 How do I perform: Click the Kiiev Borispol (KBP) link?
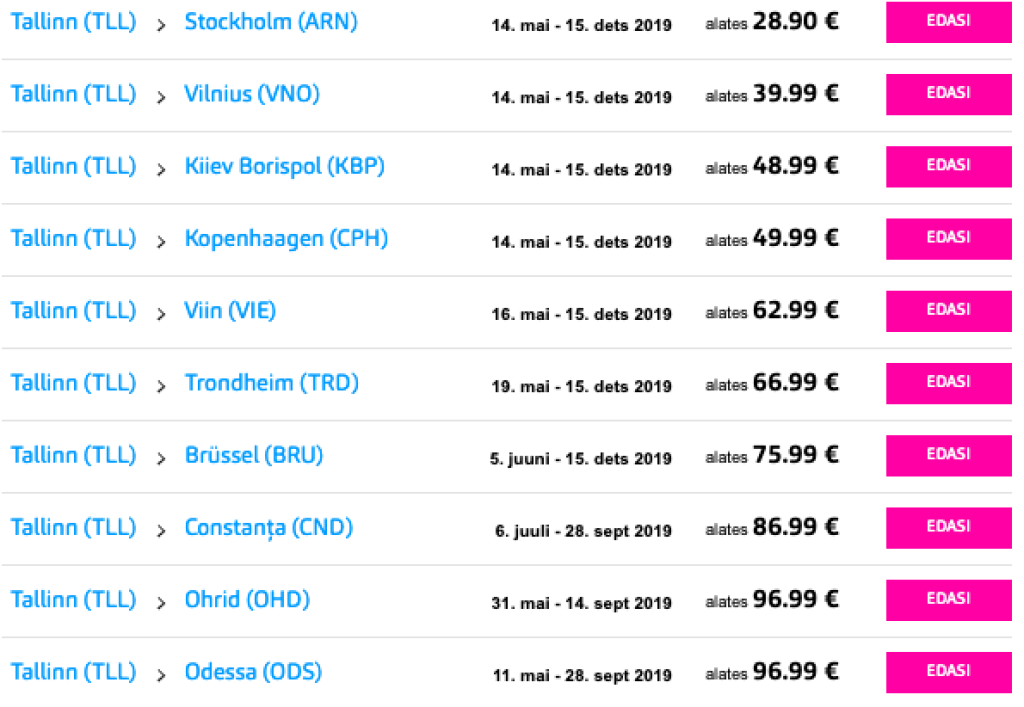point(284,166)
